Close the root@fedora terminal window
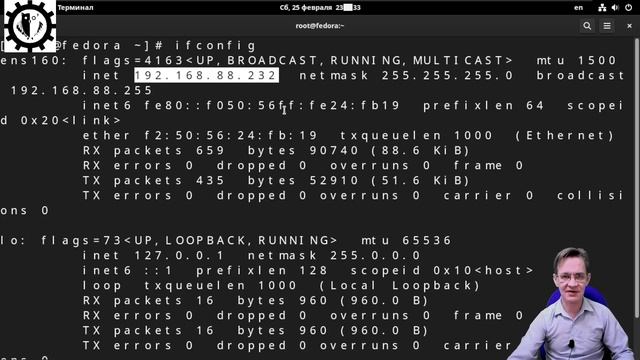Image resolution: width=640 pixels, height=360 pixels. coord(629,26)
